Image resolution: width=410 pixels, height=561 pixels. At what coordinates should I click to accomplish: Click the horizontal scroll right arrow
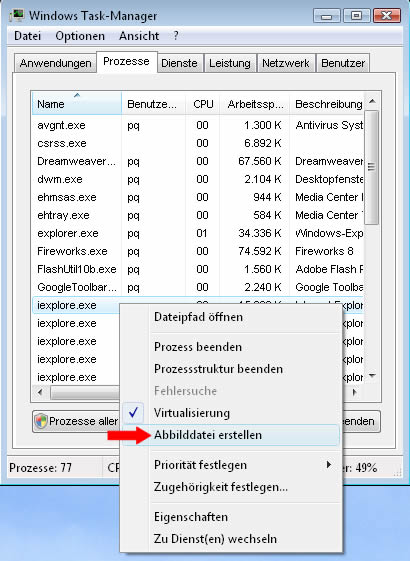click(x=355, y=392)
